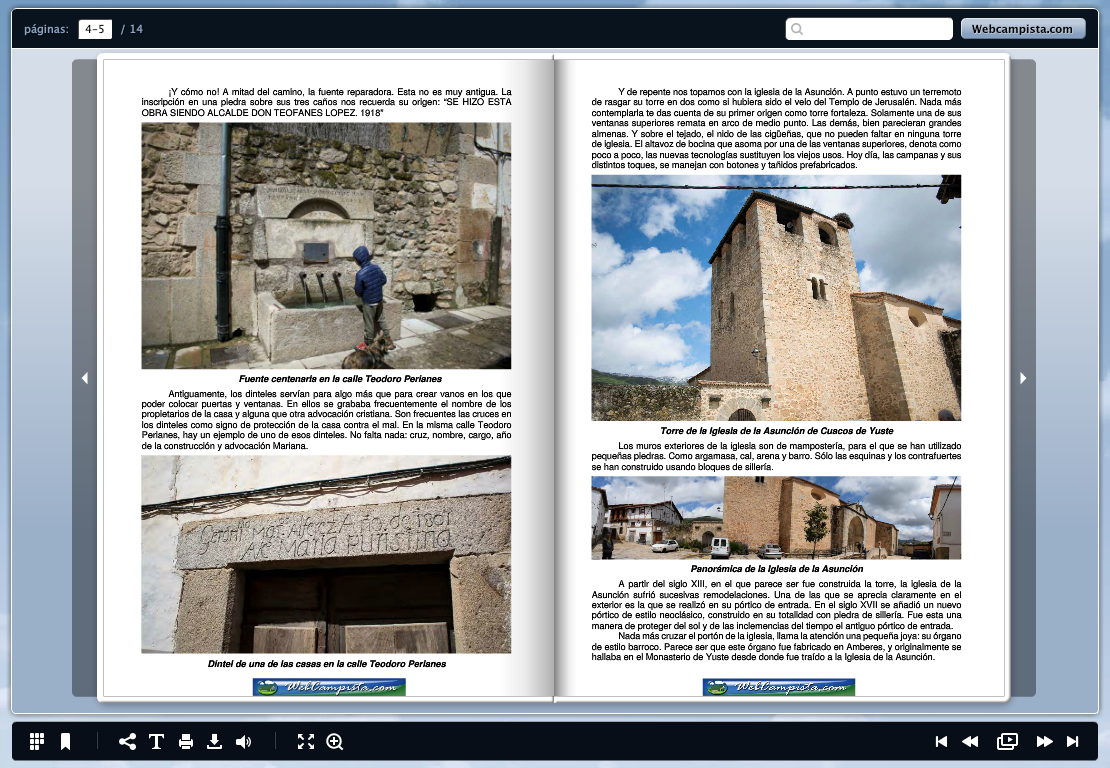The height and width of the screenshot is (768, 1110).
Task: Click the fountain photo on the left page
Action: (326, 246)
